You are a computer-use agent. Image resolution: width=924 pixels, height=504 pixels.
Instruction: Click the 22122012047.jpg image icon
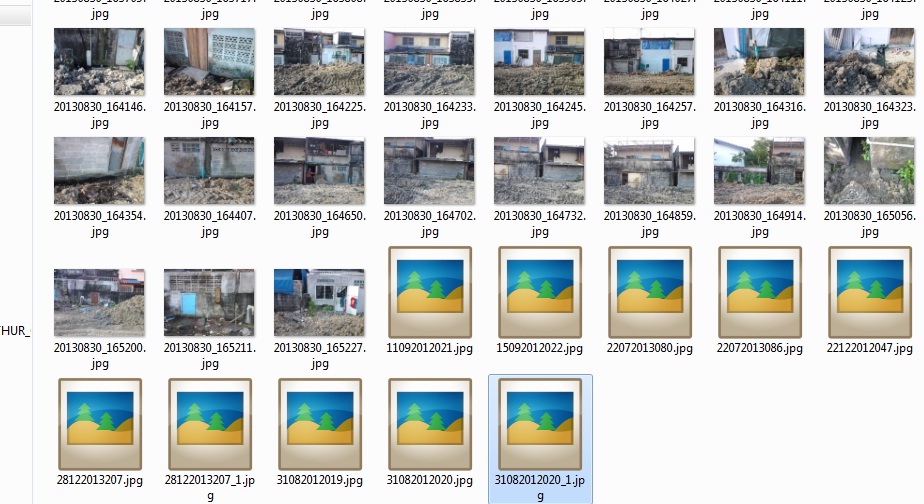(870, 292)
